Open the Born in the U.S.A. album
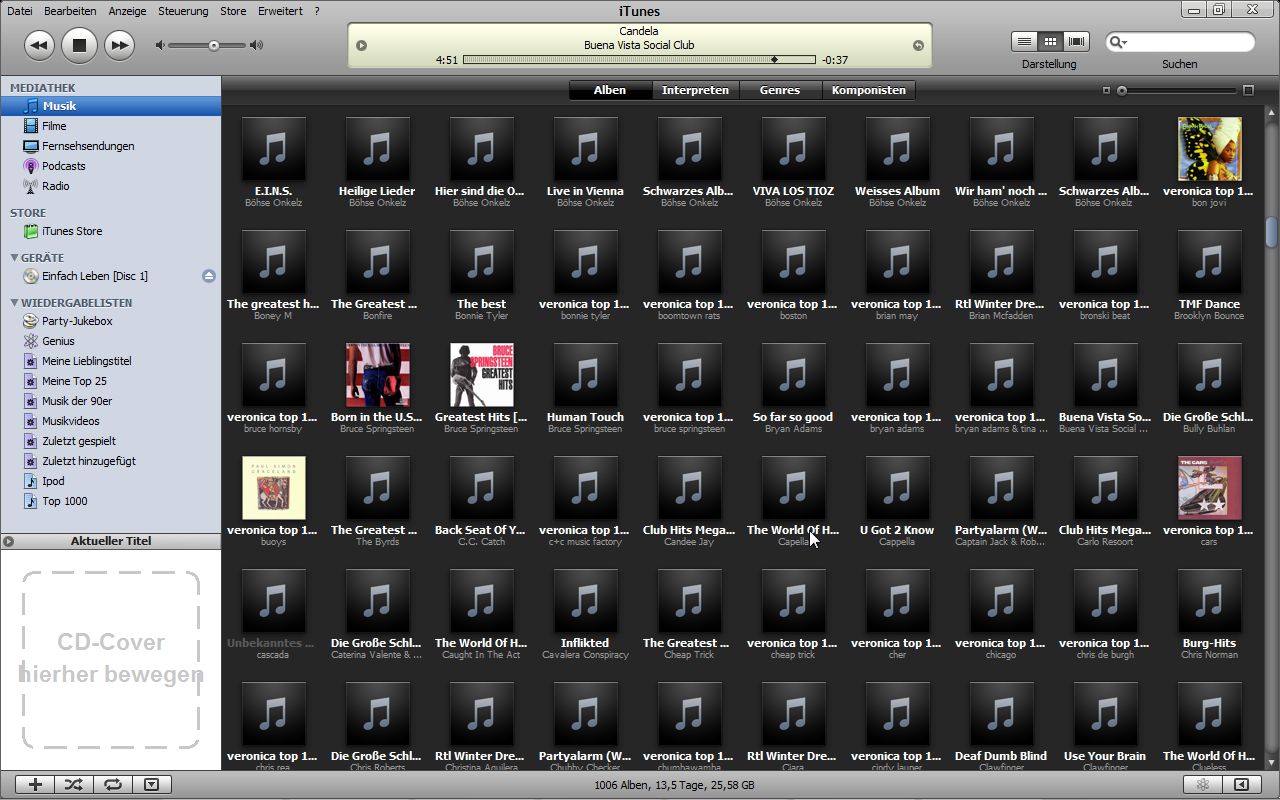The height and width of the screenshot is (800, 1280). 377,375
